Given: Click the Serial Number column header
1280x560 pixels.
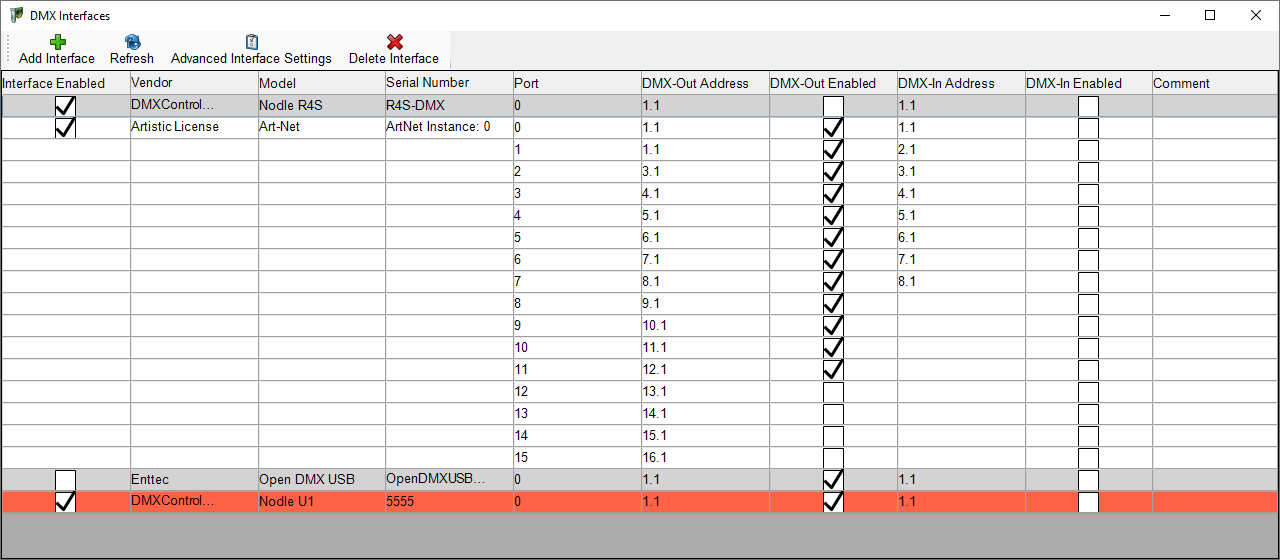Looking at the screenshot, I should coord(448,83).
